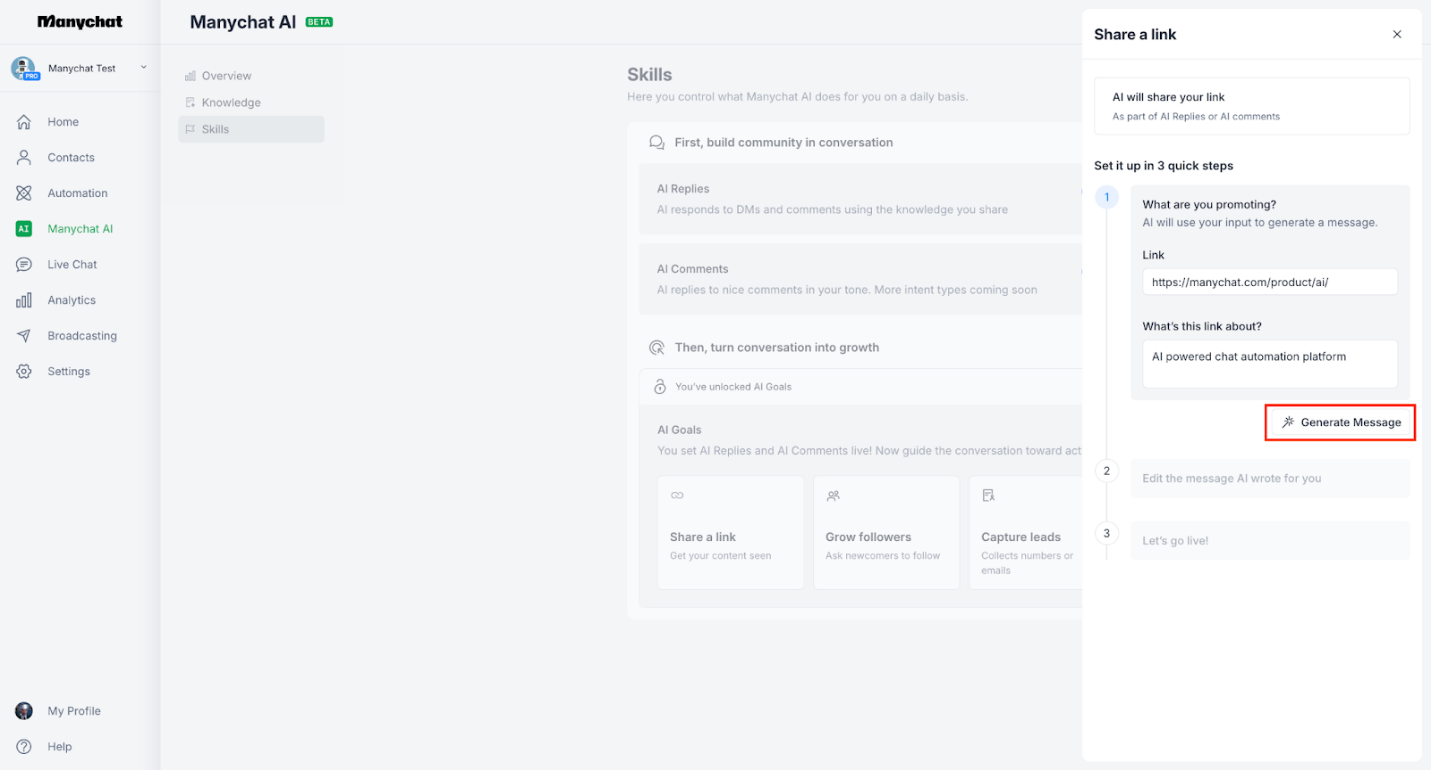Open the Automation panel
Viewport: 1431px width, 770px height.
click(x=24, y=192)
